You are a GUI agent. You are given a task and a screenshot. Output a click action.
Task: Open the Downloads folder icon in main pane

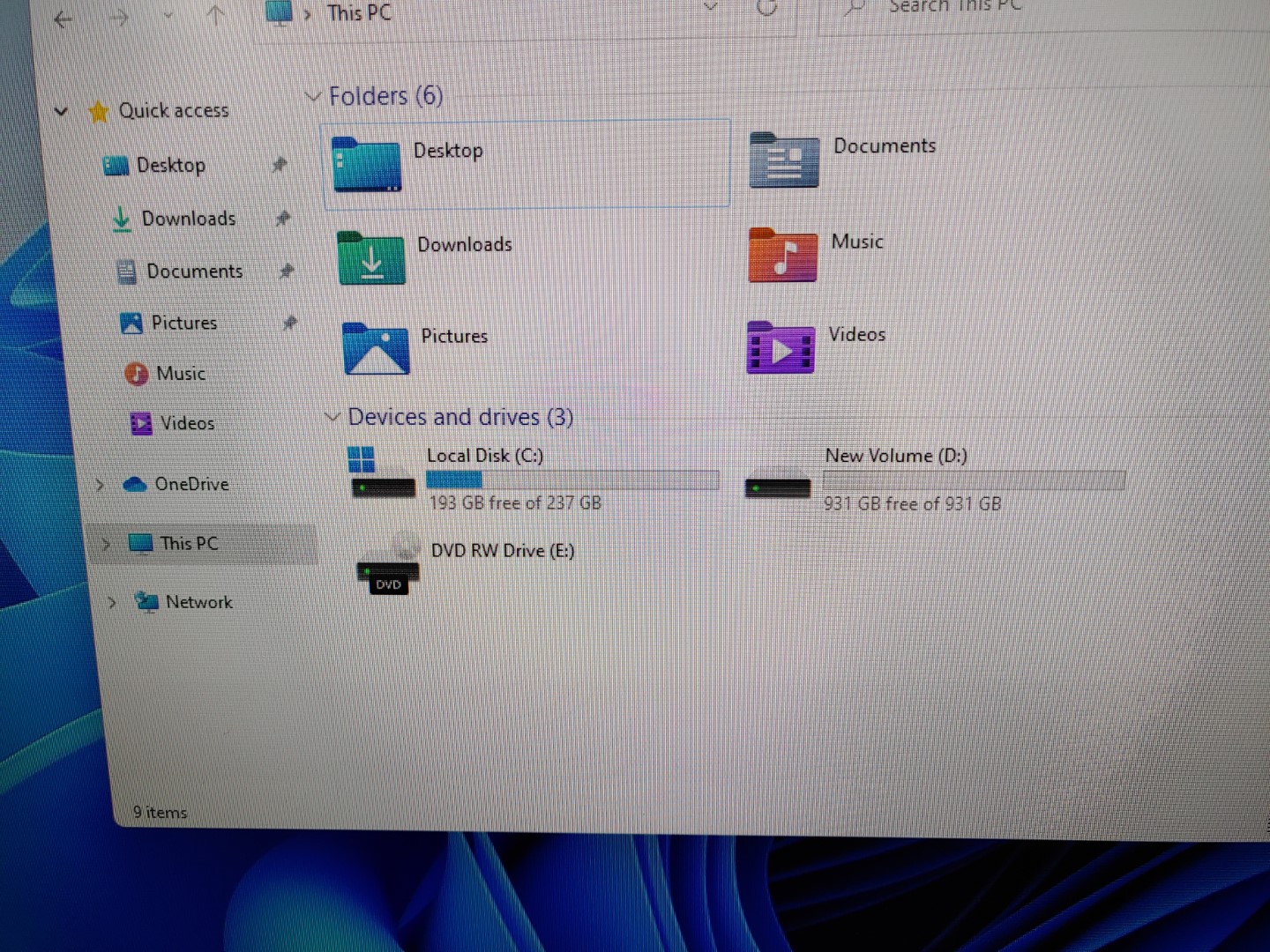(371, 257)
